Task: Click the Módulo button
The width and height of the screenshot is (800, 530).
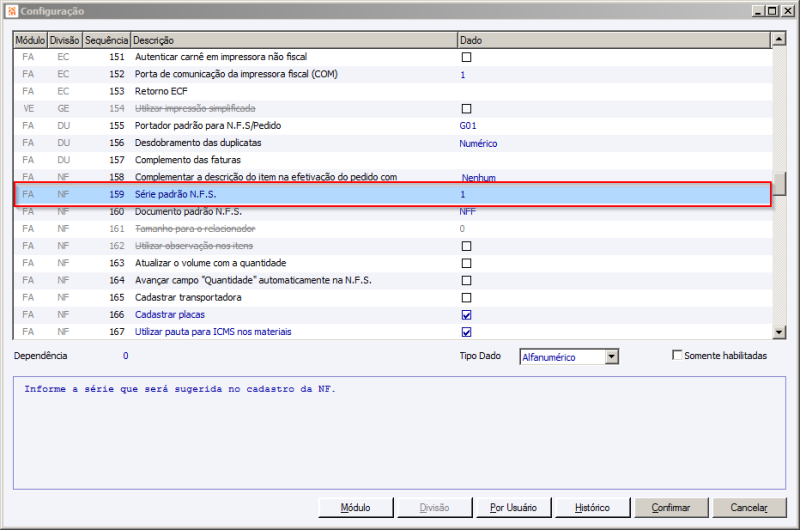Action: (x=356, y=508)
